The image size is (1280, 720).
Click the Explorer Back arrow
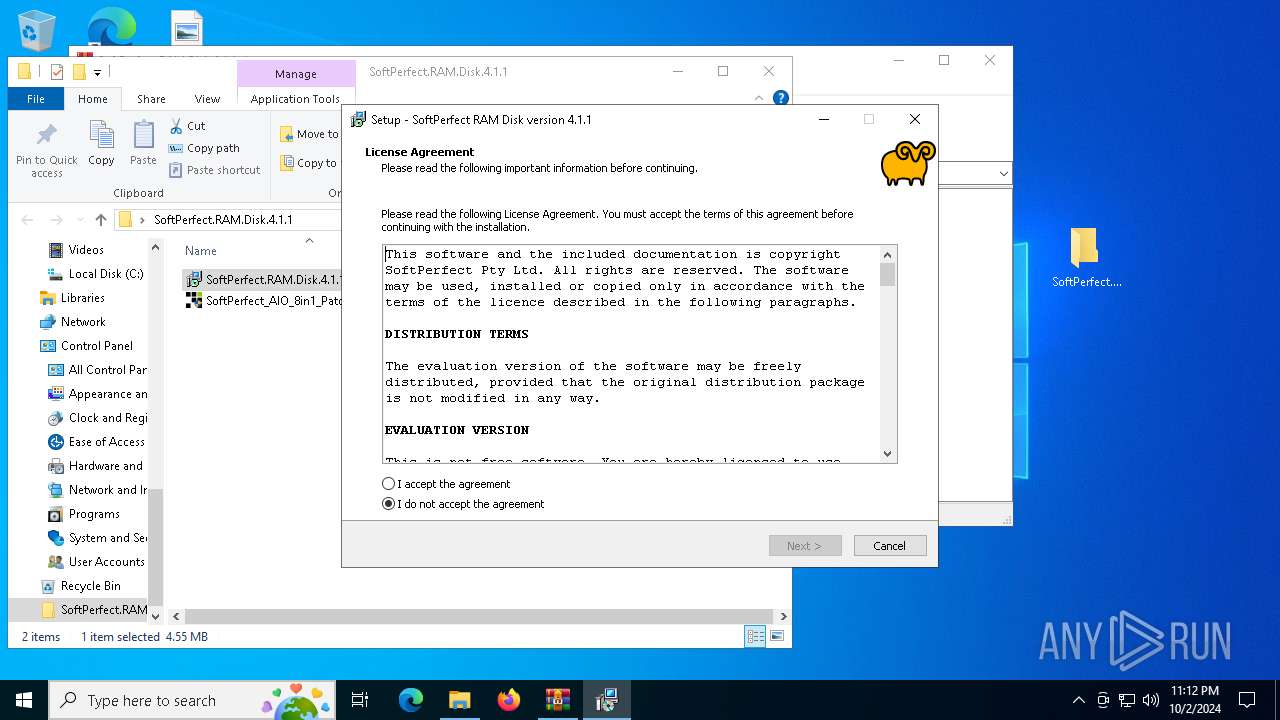tap(27, 220)
